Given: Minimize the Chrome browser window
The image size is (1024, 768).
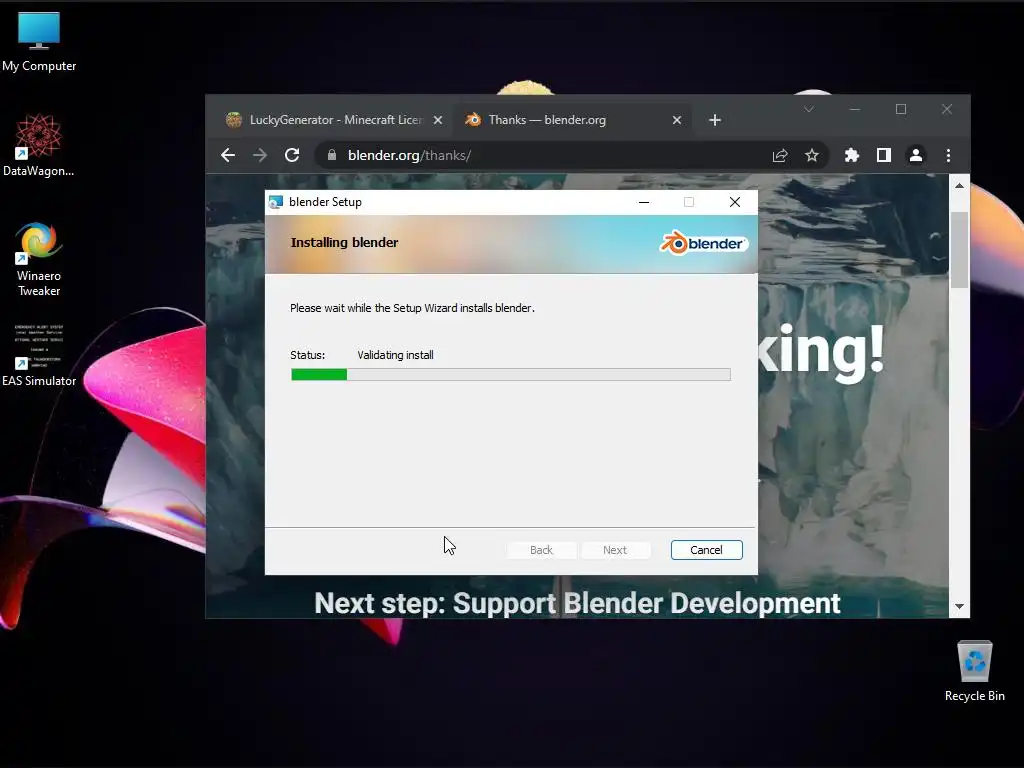Looking at the screenshot, I should [x=854, y=109].
